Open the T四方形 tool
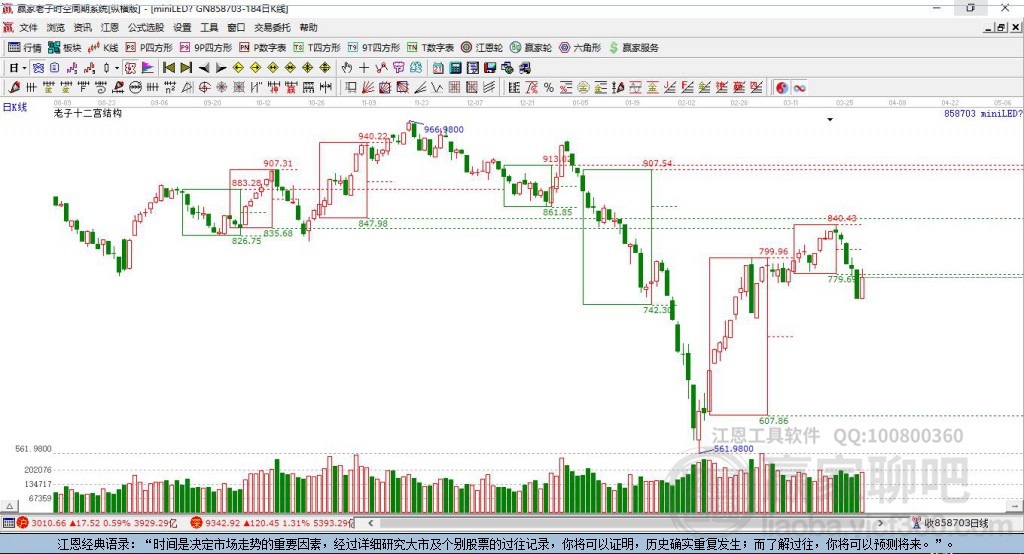 pyautogui.click(x=317, y=48)
